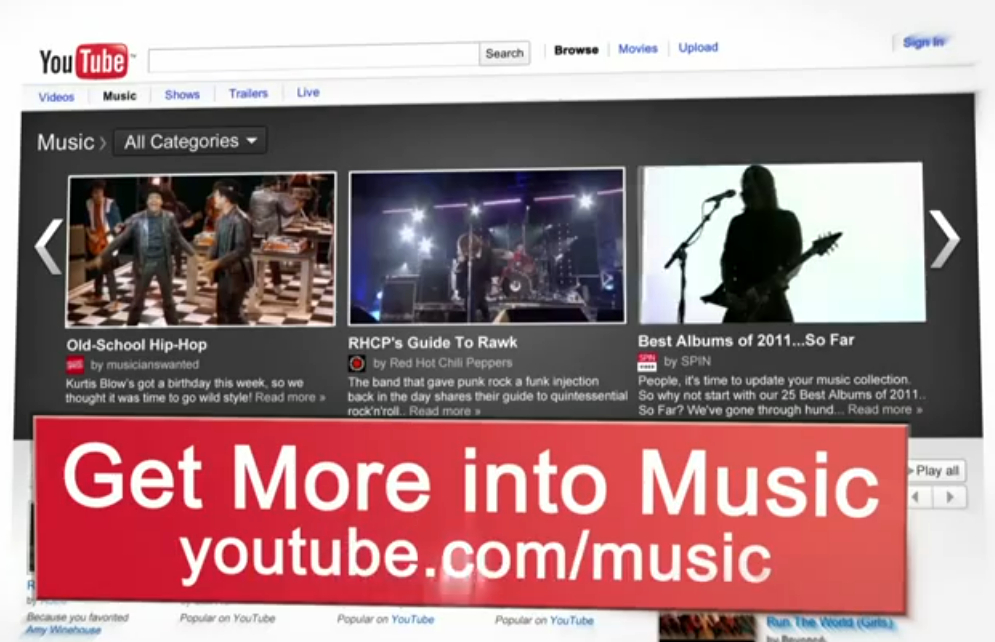Viewport: 995px width, 642px height.
Task: Click the Old-School Hip-Hop title
Action: click(136, 345)
